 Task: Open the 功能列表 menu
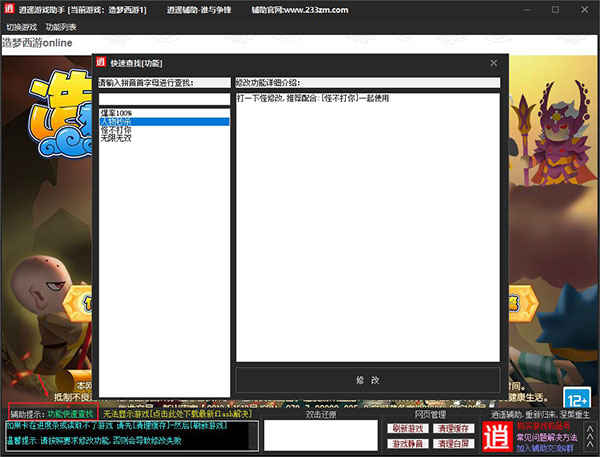[61, 27]
